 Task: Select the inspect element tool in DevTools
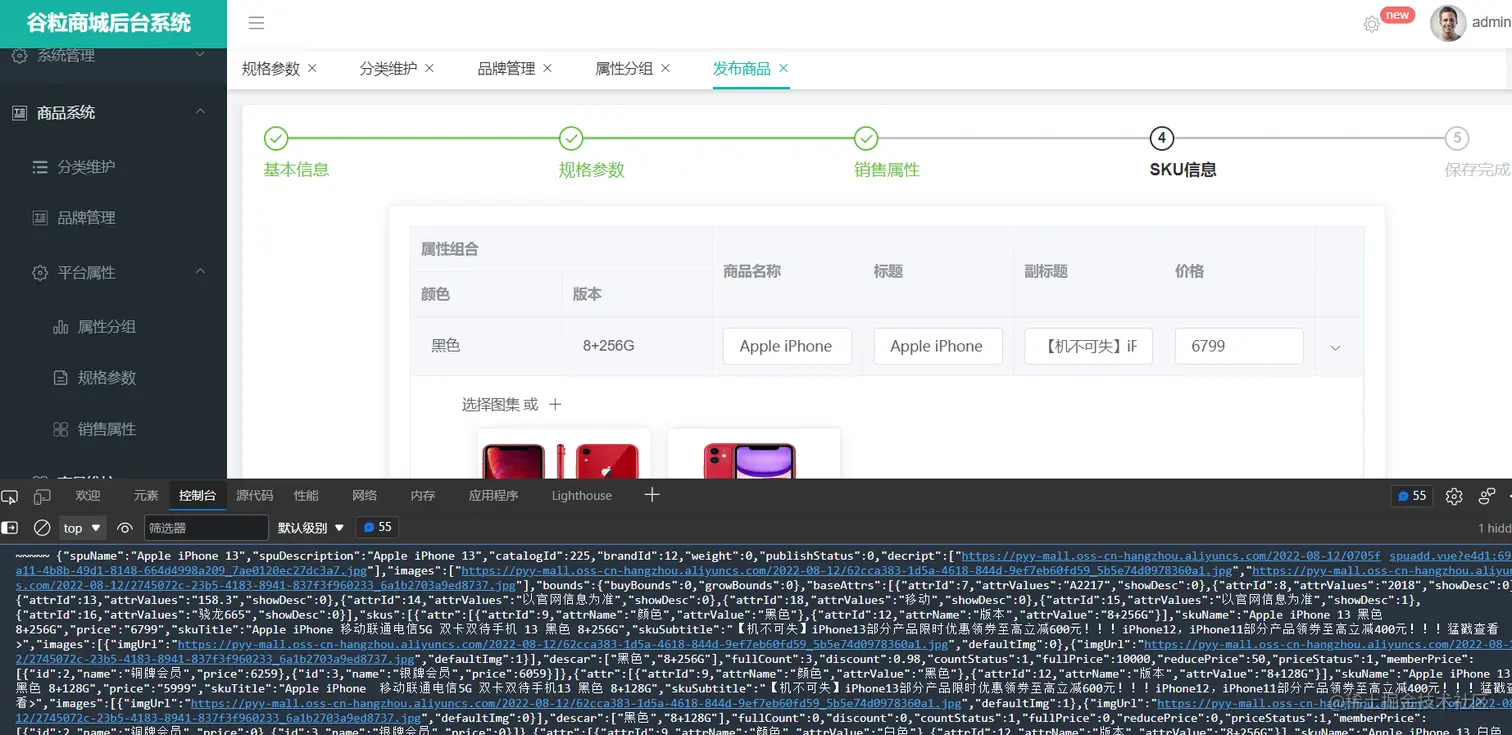pos(11,495)
